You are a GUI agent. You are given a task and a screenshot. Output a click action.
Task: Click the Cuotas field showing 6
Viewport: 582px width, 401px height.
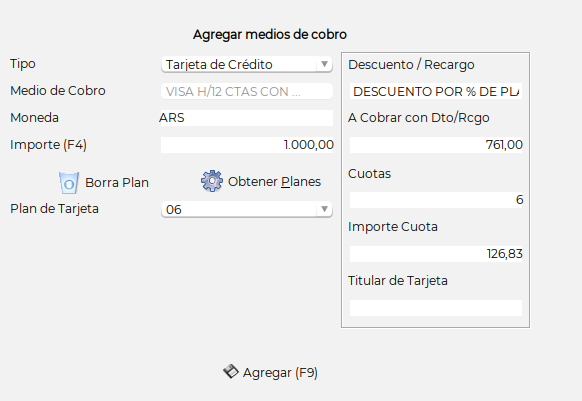pos(436,200)
